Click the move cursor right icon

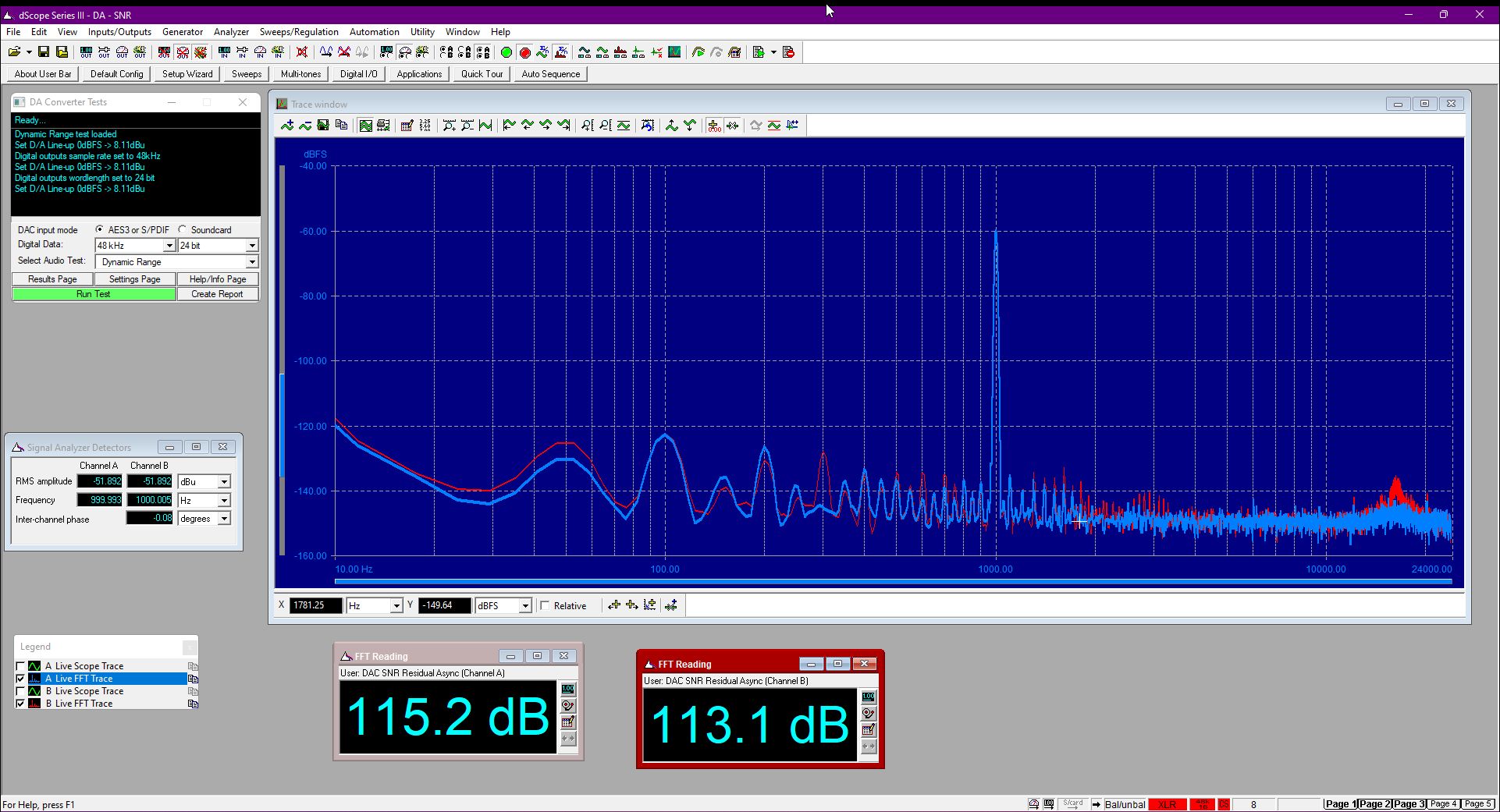point(632,605)
